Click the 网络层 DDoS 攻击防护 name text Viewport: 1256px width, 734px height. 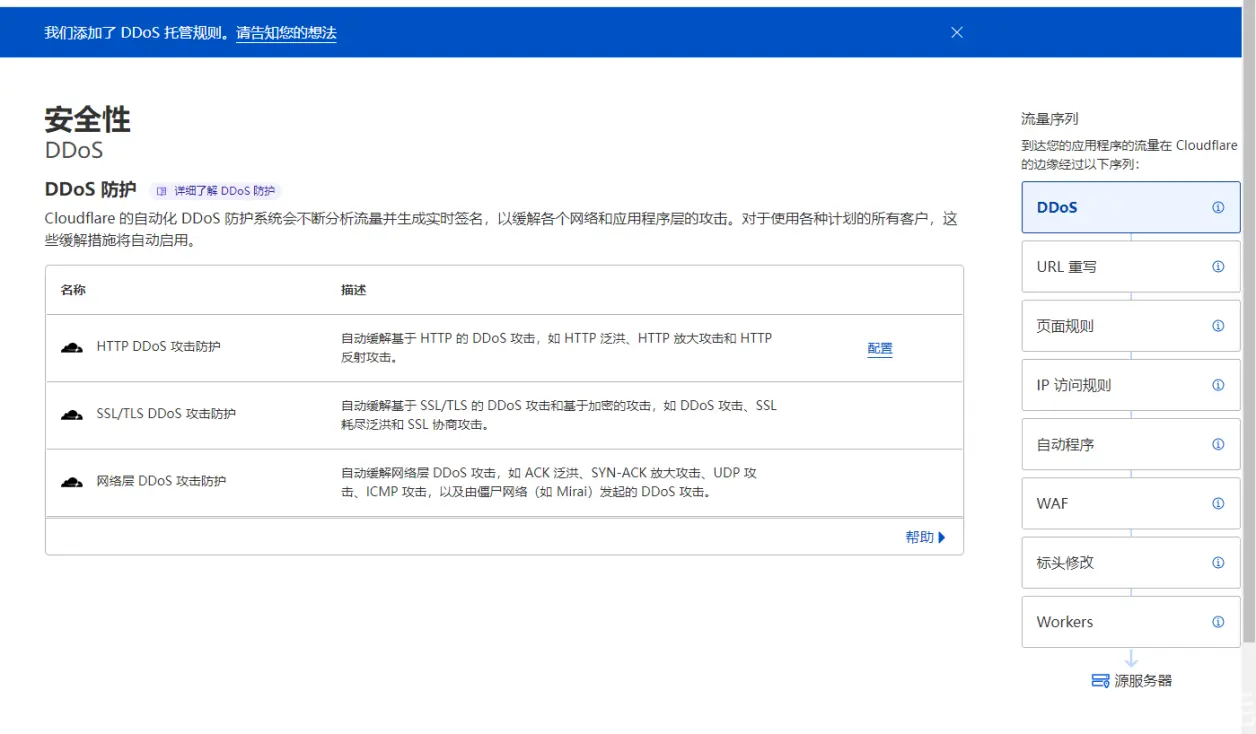[161, 481]
